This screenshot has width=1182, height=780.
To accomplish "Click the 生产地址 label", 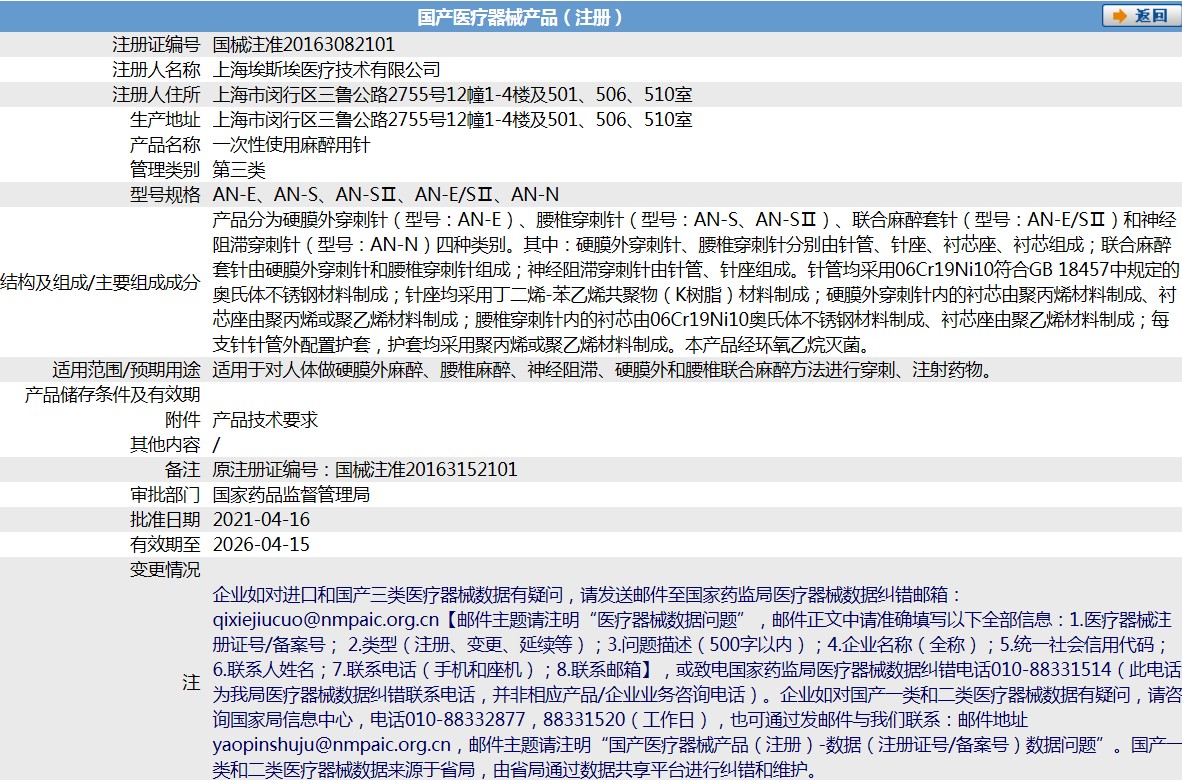I will click(165, 119).
